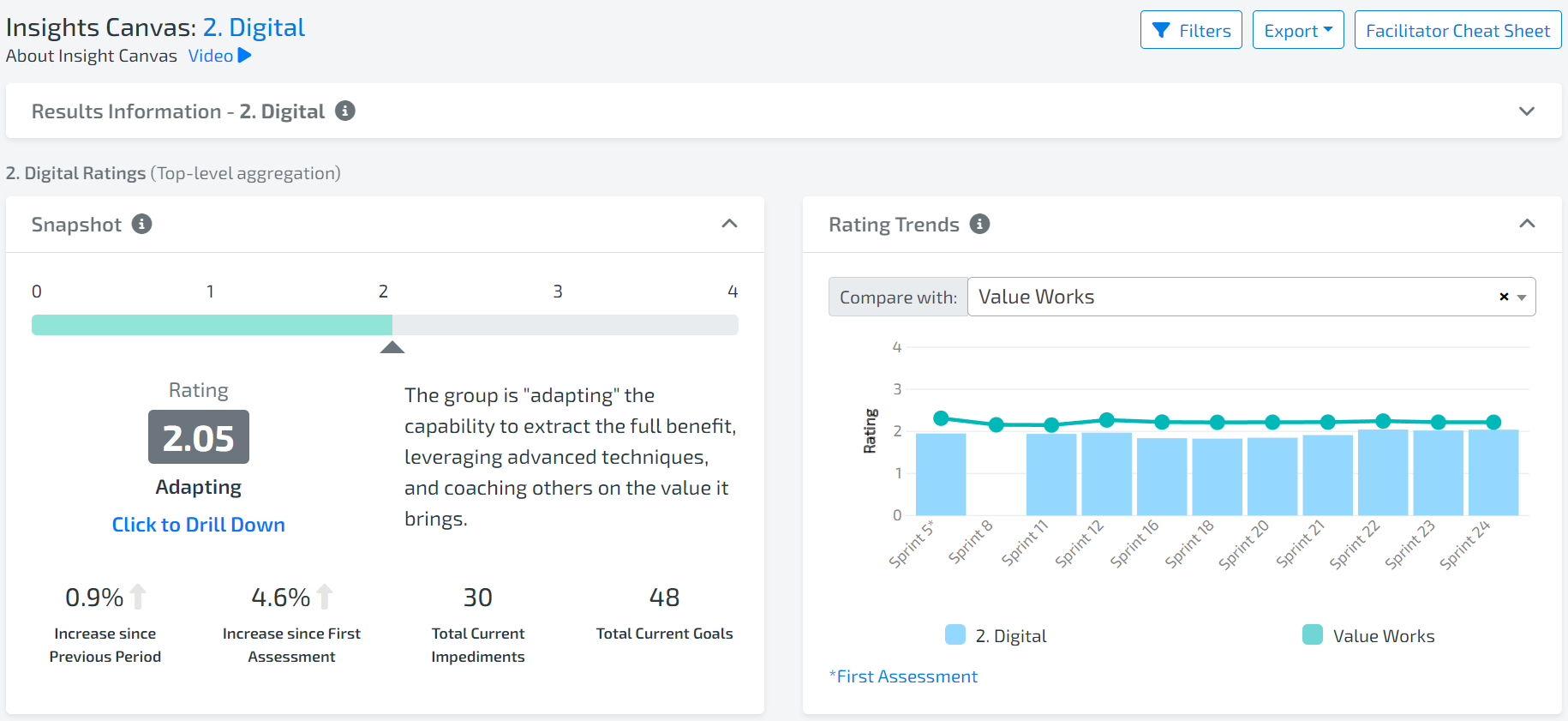Toggle the Value Works legend swatch
Viewport: 1568px width, 721px height.
coord(1313,635)
